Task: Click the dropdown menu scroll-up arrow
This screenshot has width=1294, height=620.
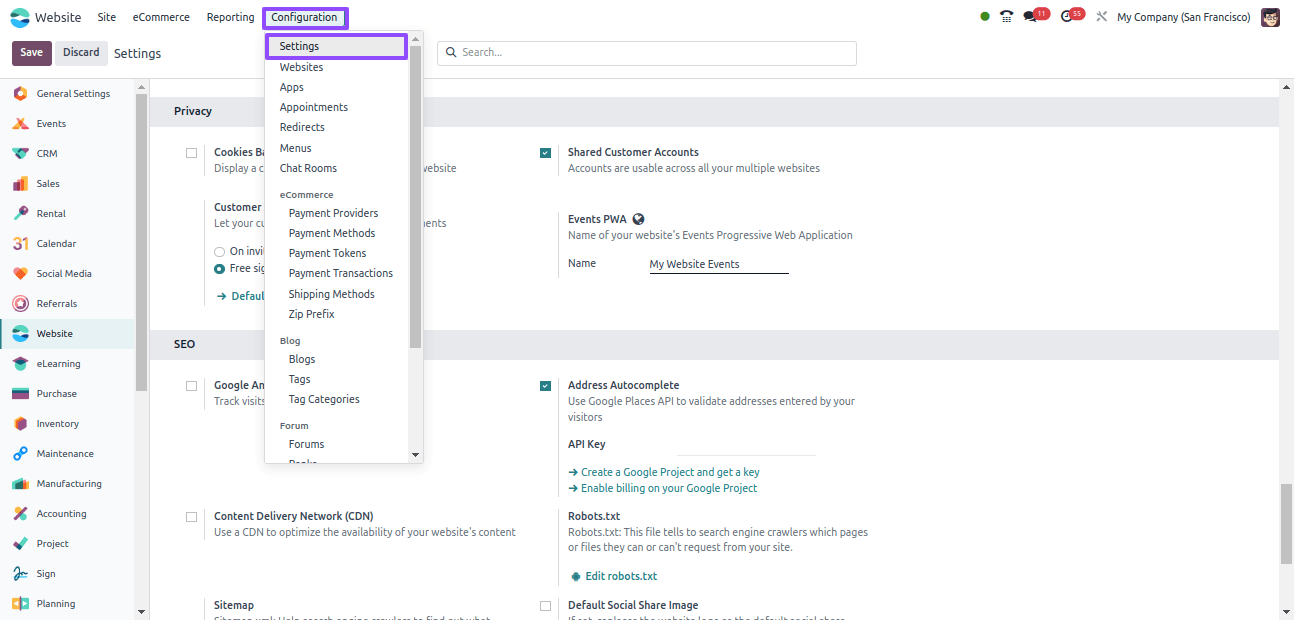Action: (x=416, y=39)
